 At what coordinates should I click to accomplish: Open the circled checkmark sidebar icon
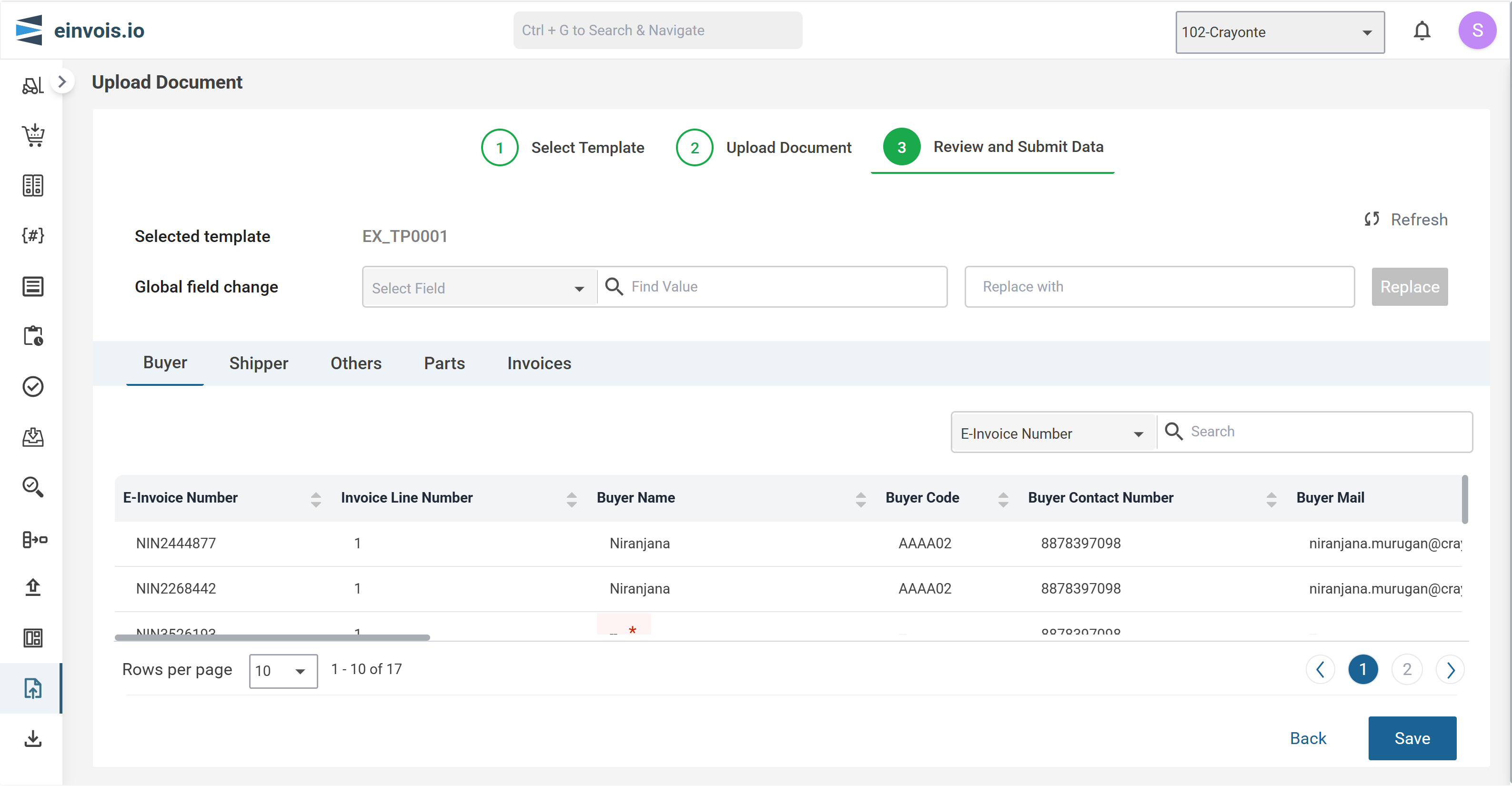33,387
